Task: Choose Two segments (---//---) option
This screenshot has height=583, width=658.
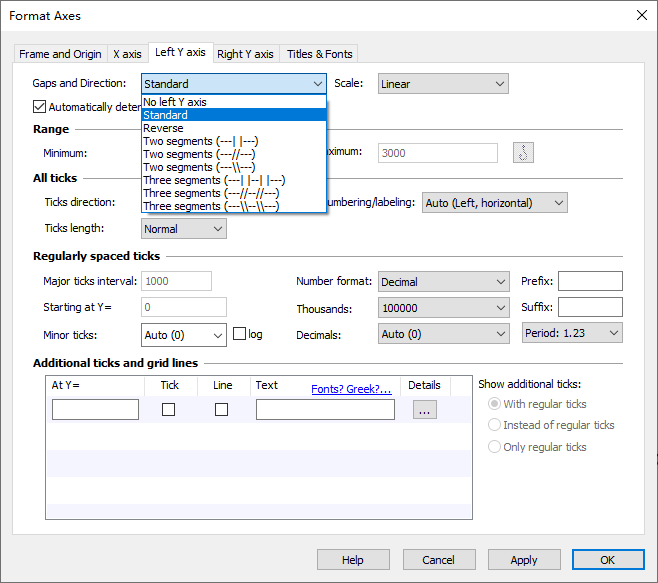Action: coord(234,154)
